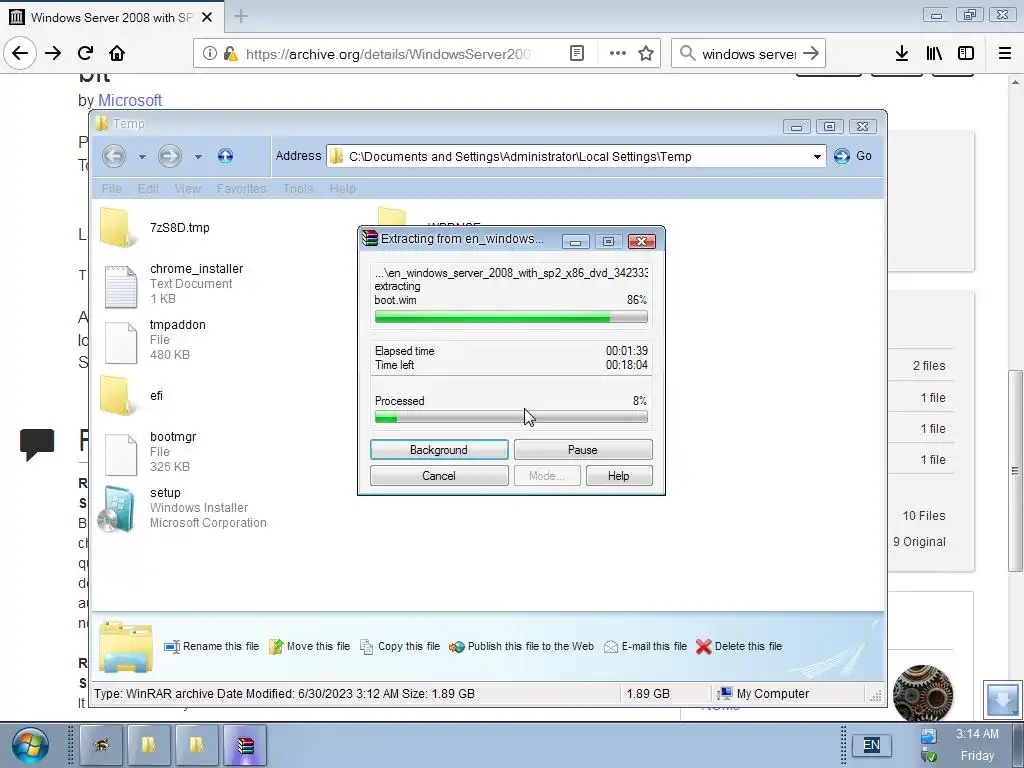Image resolution: width=1024 pixels, height=768 pixels.
Task: Open the Edit menu
Action: click(x=148, y=189)
